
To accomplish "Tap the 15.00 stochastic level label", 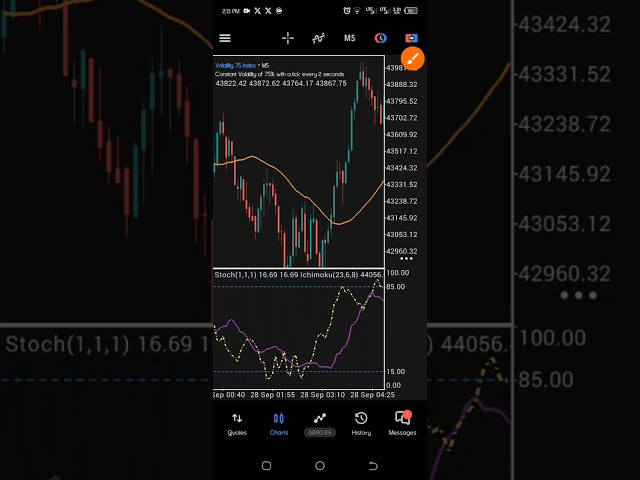I will pos(396,371).
